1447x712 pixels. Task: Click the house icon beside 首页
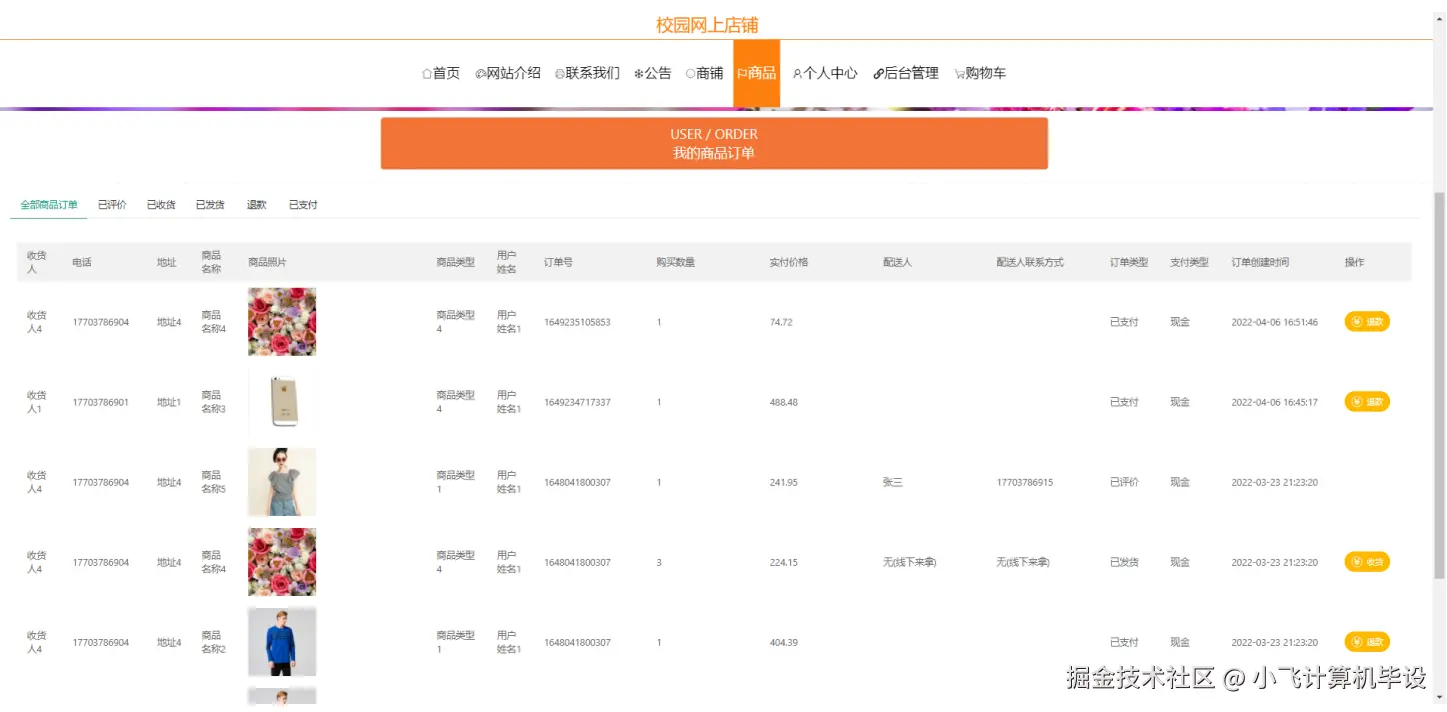coord(425,72)
